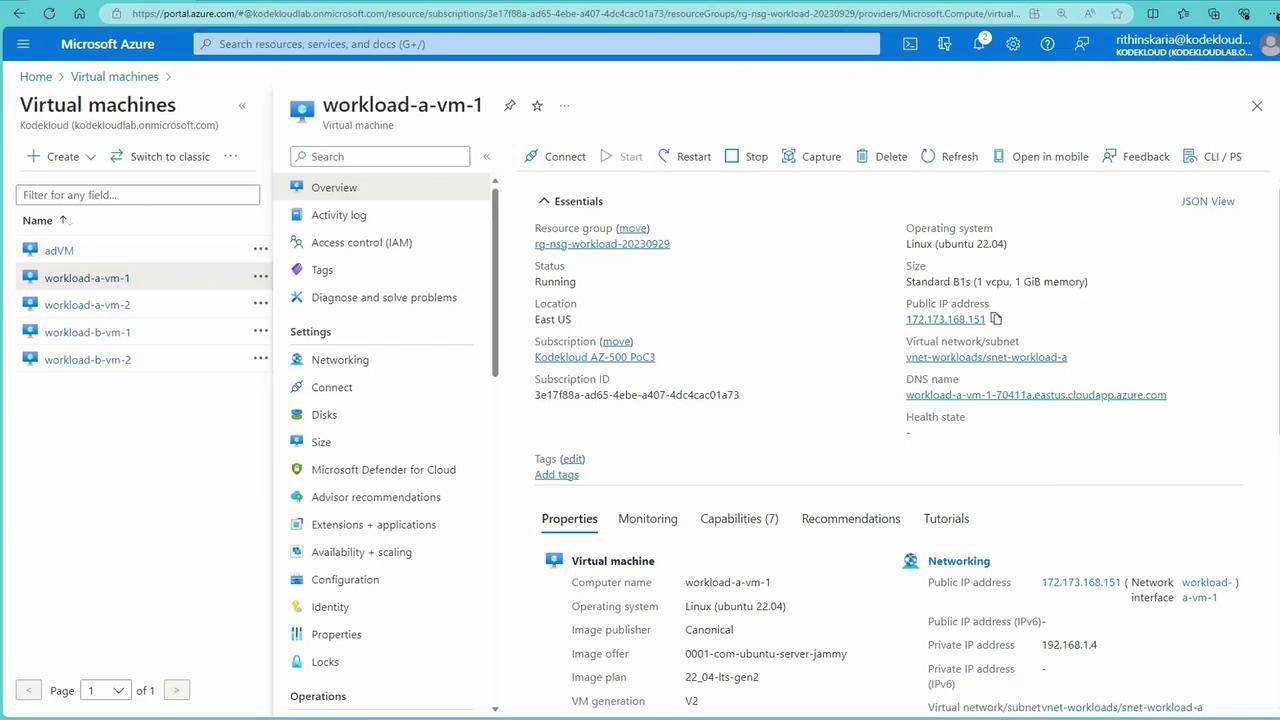The height and width of the screenshot is (720, 1280).
Task: Go to browser home page
Action: pos(80,14)
